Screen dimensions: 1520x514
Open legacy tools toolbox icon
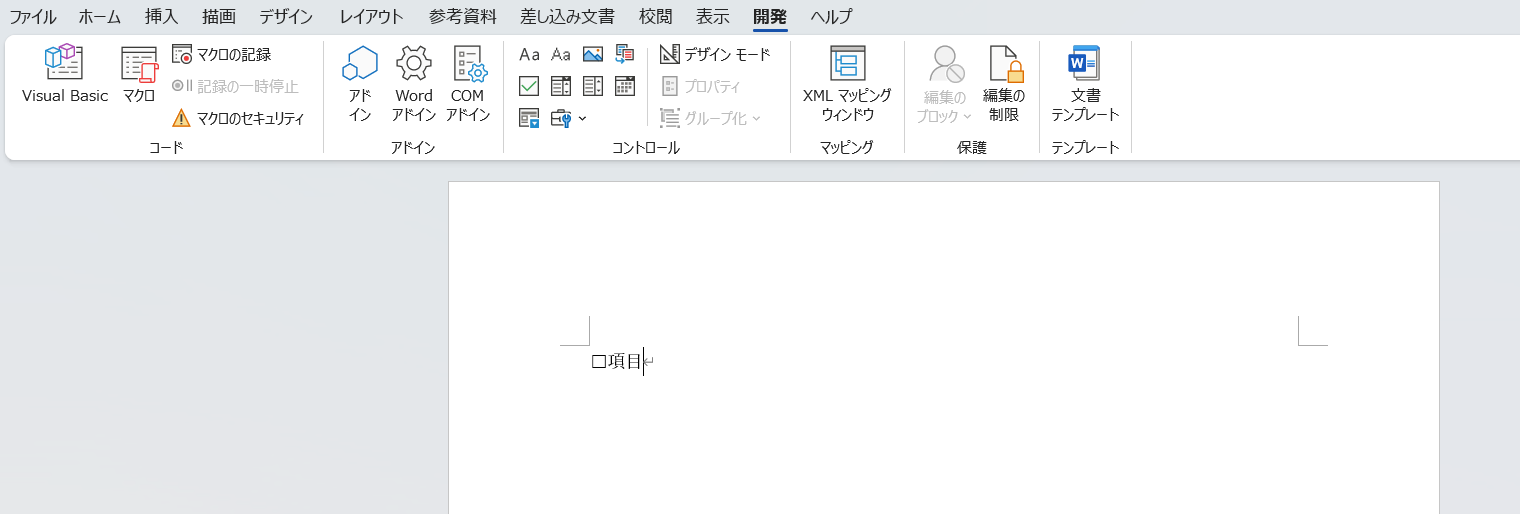coord(561,118)
